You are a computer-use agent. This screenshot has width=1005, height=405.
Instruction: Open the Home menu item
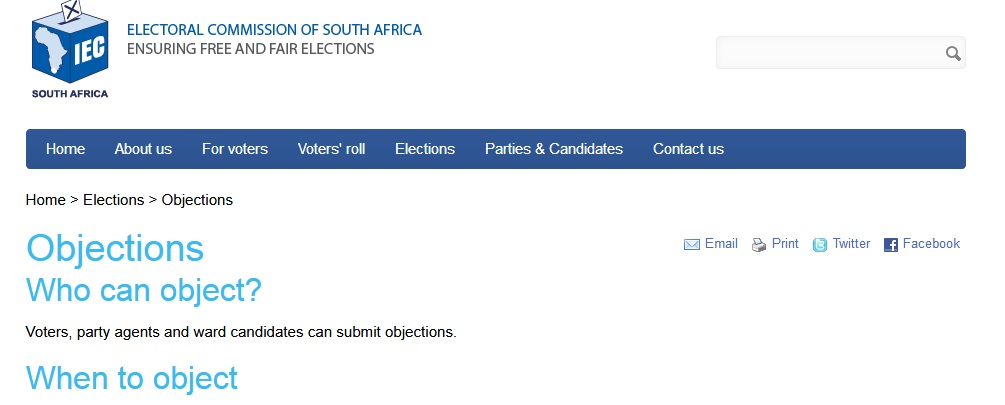(x=66, y=149)
